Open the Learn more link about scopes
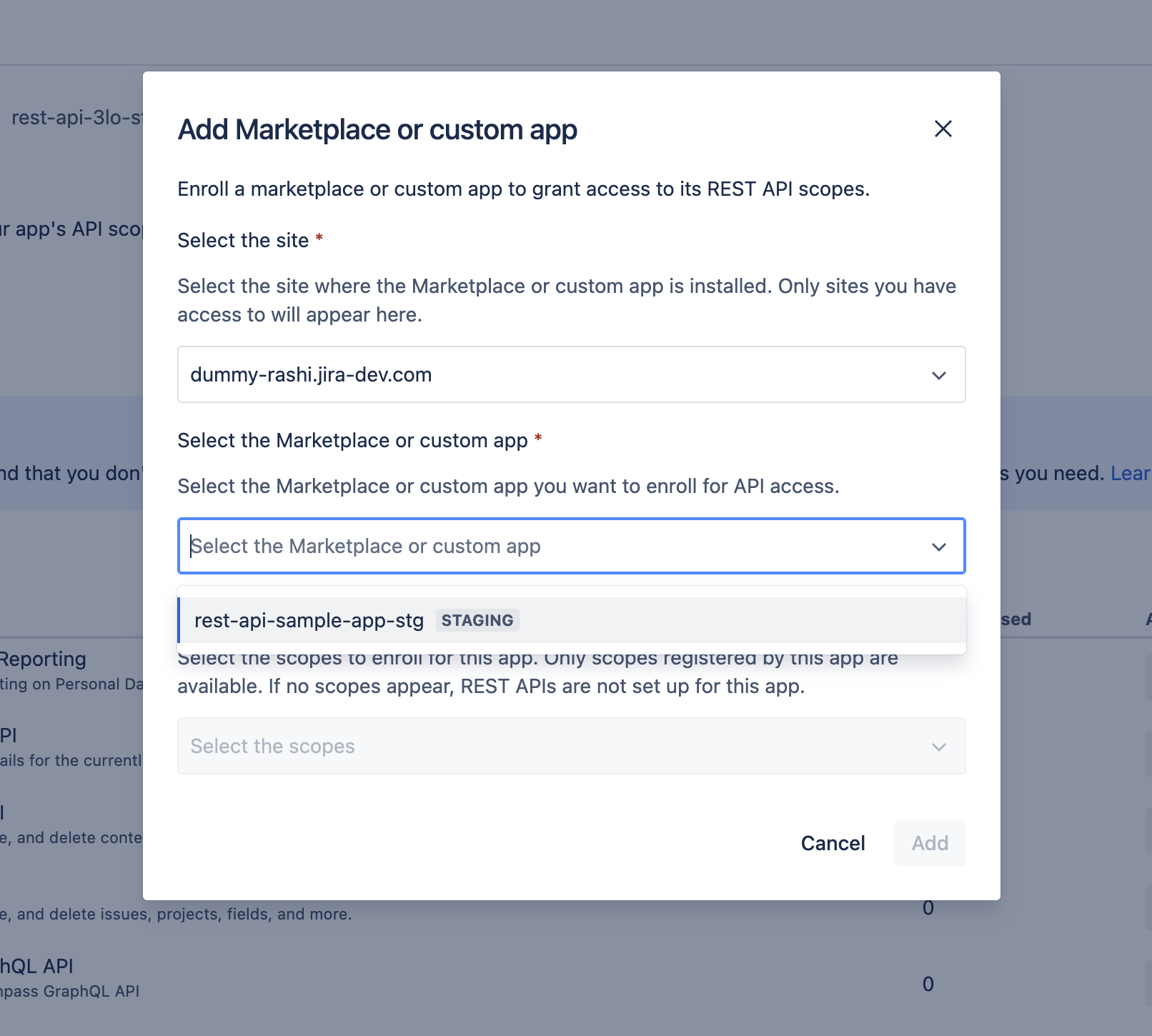The image size is (1152, 1036). pyautogui.click(x=1131, y=473)
